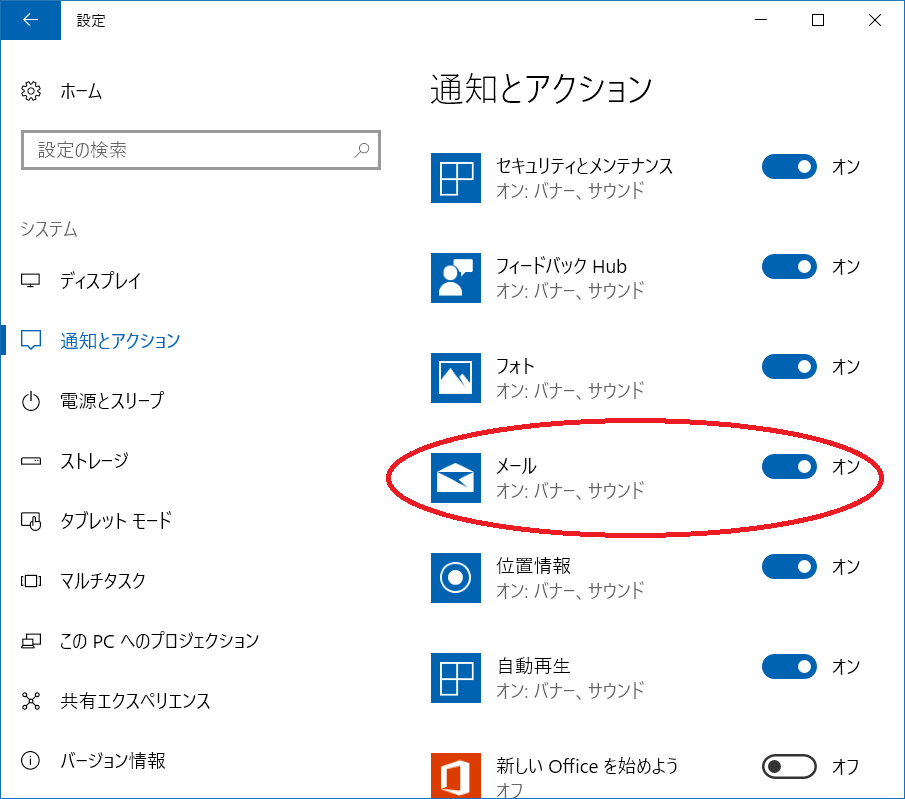Image resolution: width=905 pixels, height=799 pixels.
Task: Enable 新しい Office を始めよう toggle
Action: point(789,767)
